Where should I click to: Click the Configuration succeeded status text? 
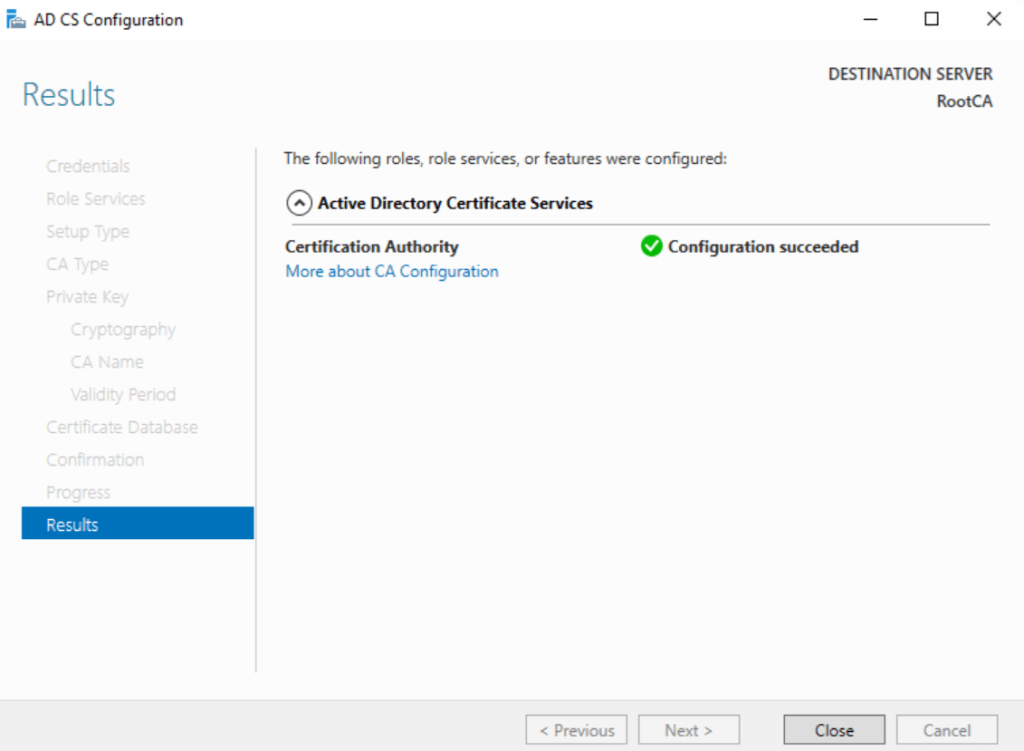(763, 247)
